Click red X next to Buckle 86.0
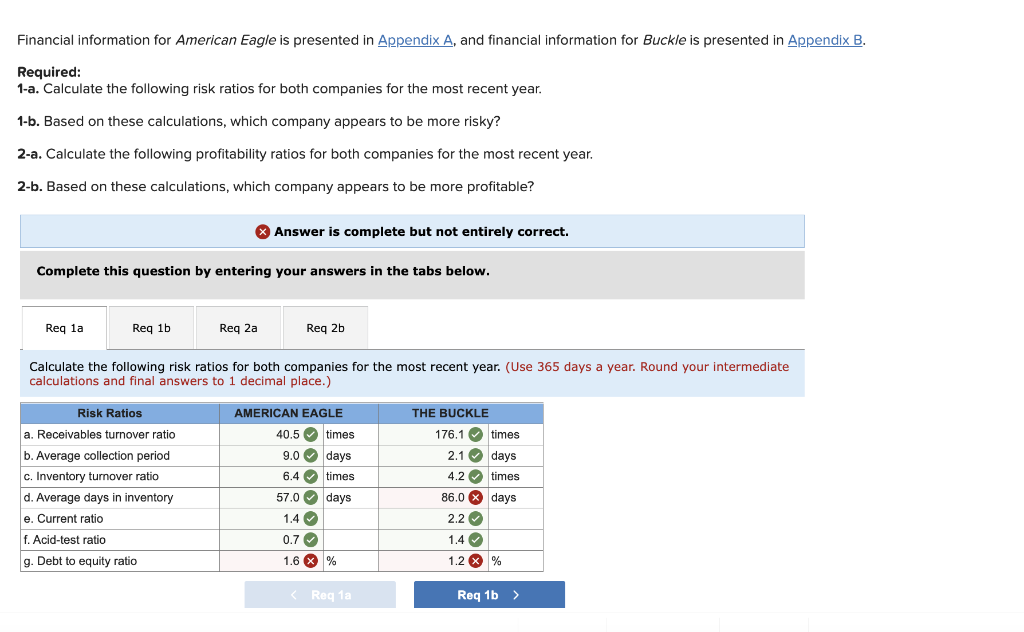 476,498
